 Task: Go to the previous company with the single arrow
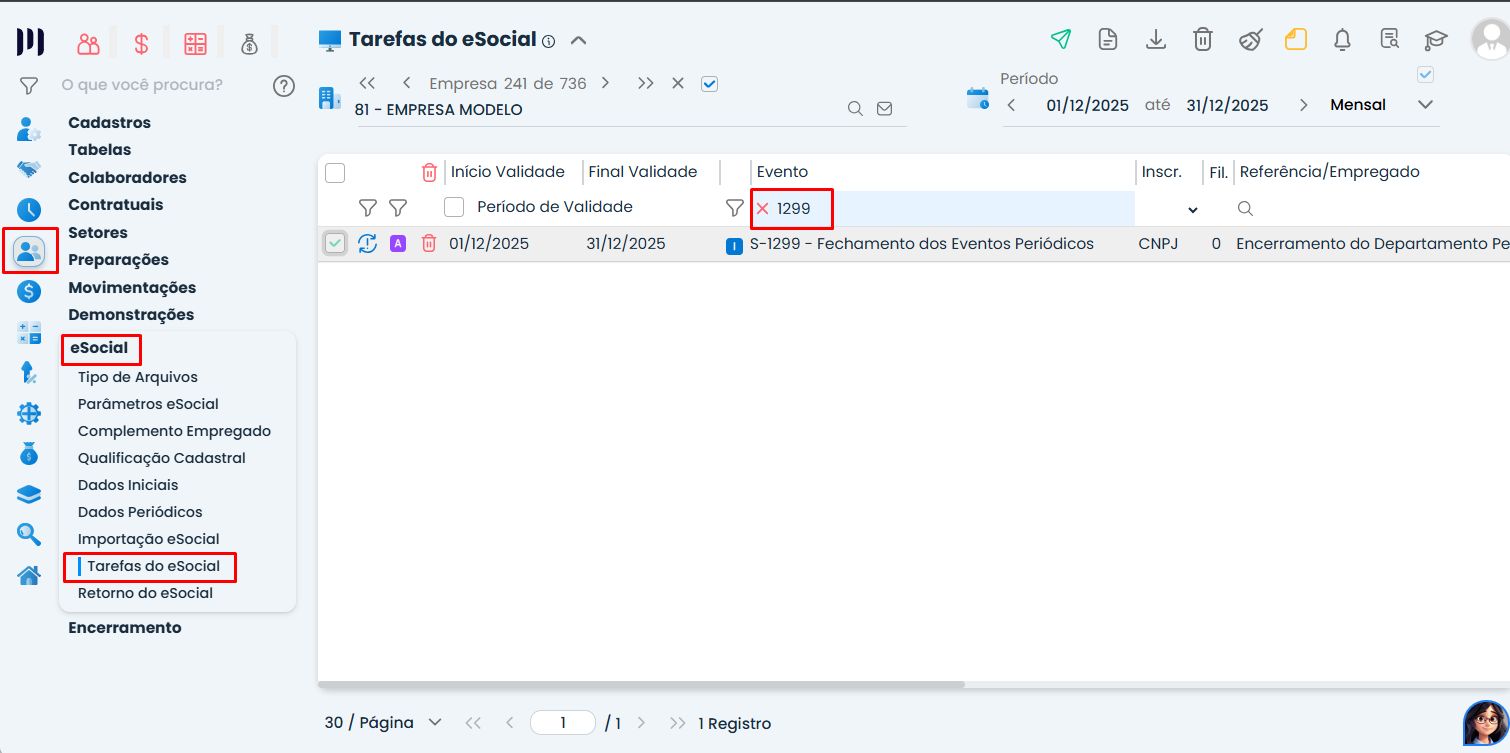click(406, 83)
